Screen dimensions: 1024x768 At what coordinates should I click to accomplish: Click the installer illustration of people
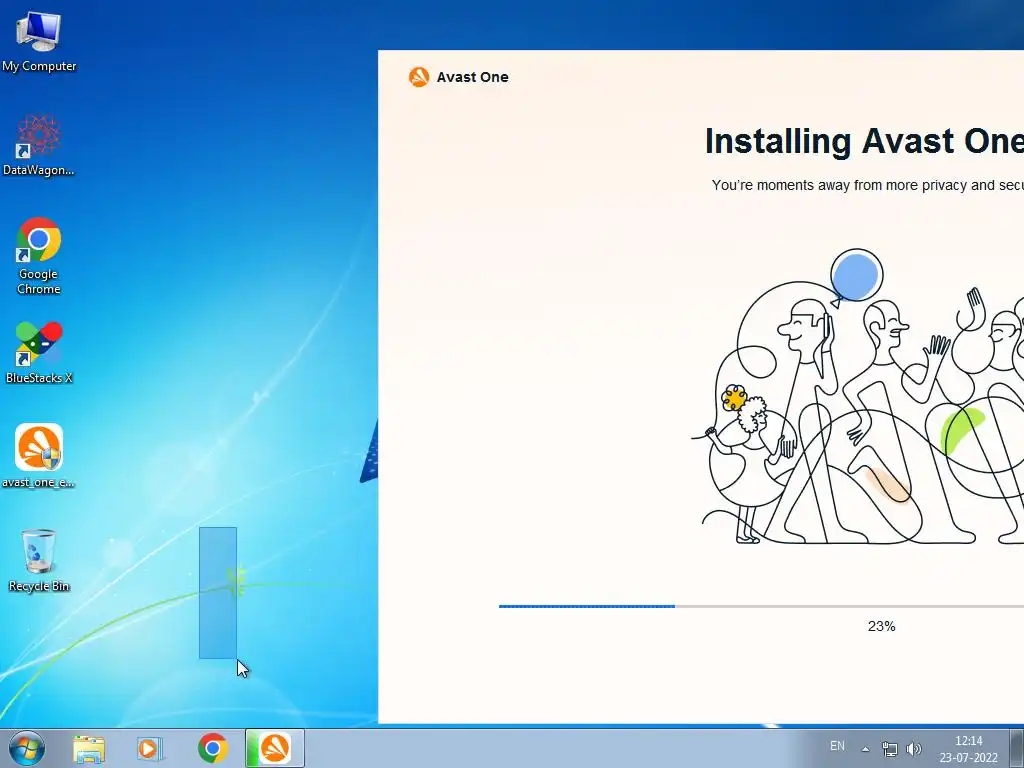click(x=857, y=396)
